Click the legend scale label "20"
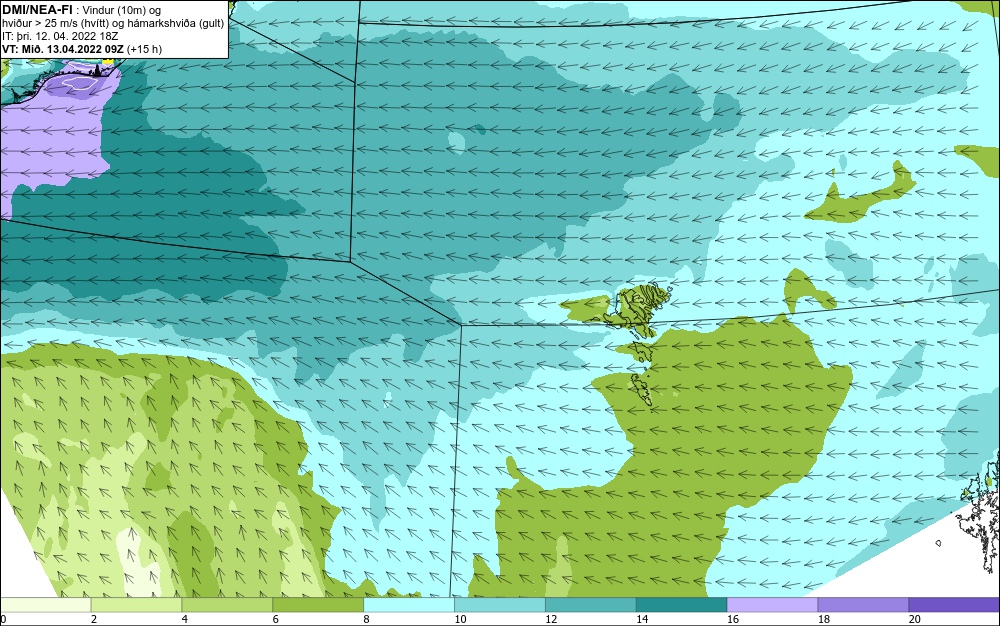1000x626 pixels. [915, 619]
